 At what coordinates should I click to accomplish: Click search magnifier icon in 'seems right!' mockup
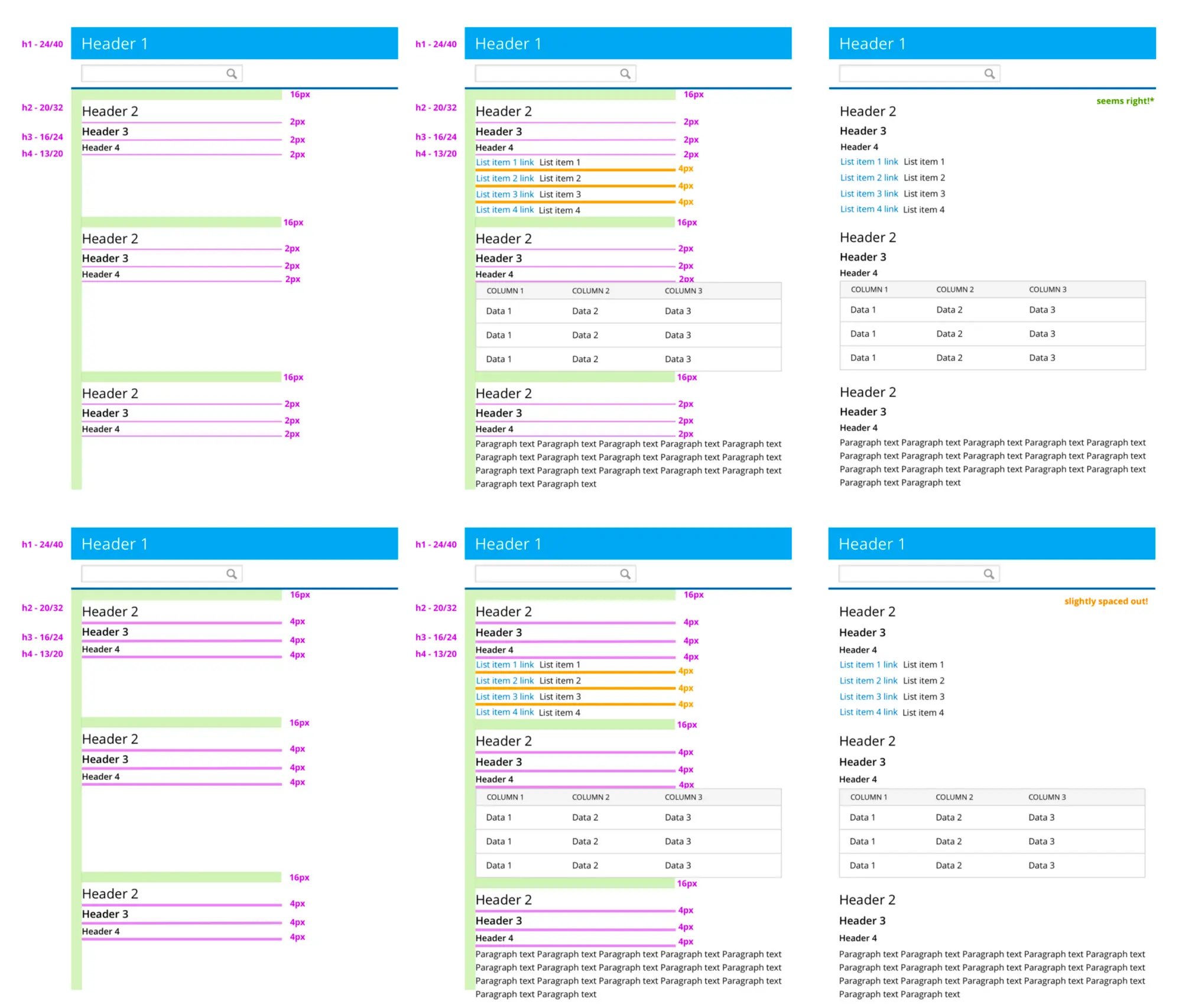click(x=989, y=74)
